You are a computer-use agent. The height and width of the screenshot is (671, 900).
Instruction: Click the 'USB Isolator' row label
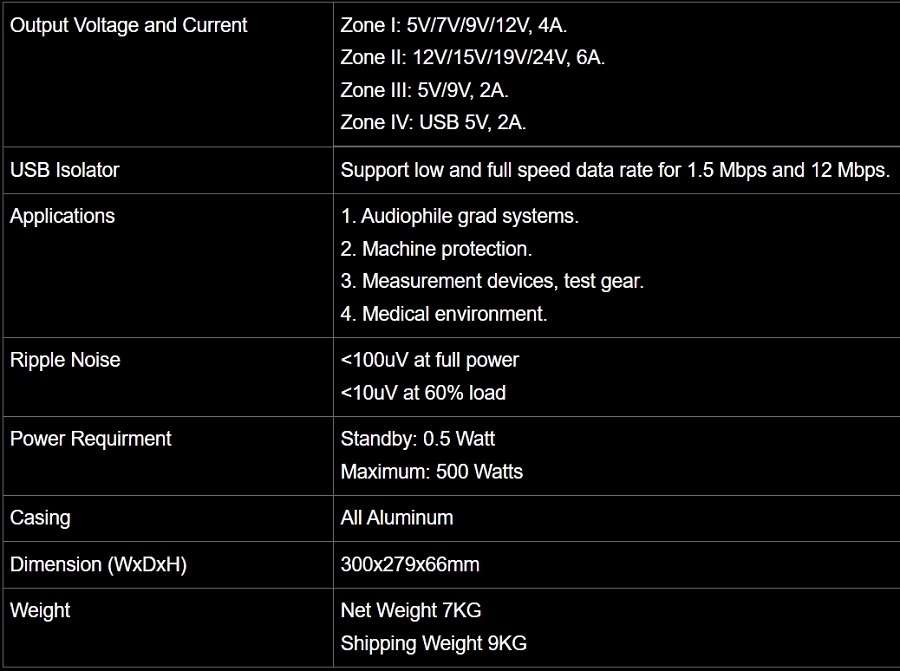64,170
